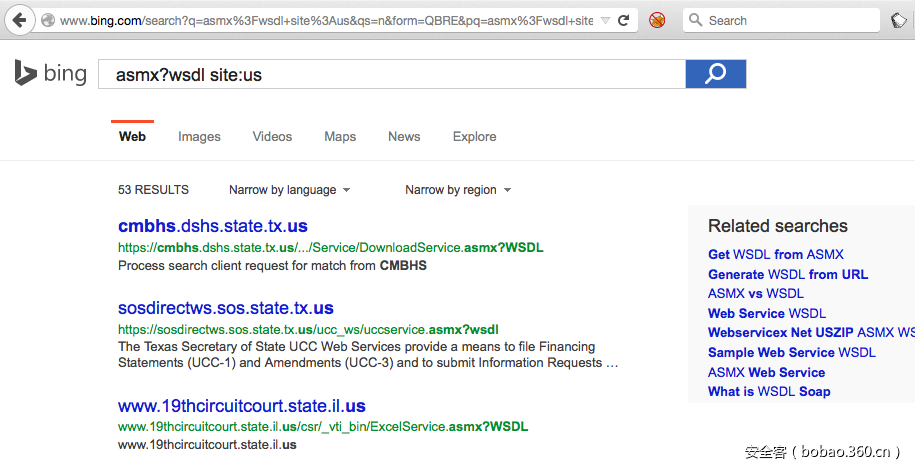This screenshot has height=470, width=915.
Task: Switch to the Videos tab
Action: 273,137
